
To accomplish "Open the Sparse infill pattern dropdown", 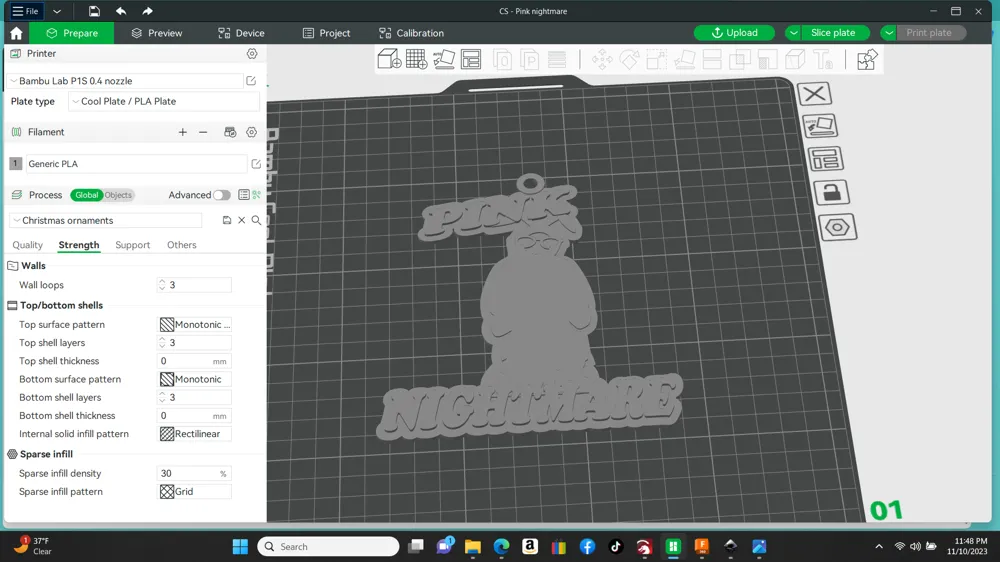I will (x=196, y=492).
